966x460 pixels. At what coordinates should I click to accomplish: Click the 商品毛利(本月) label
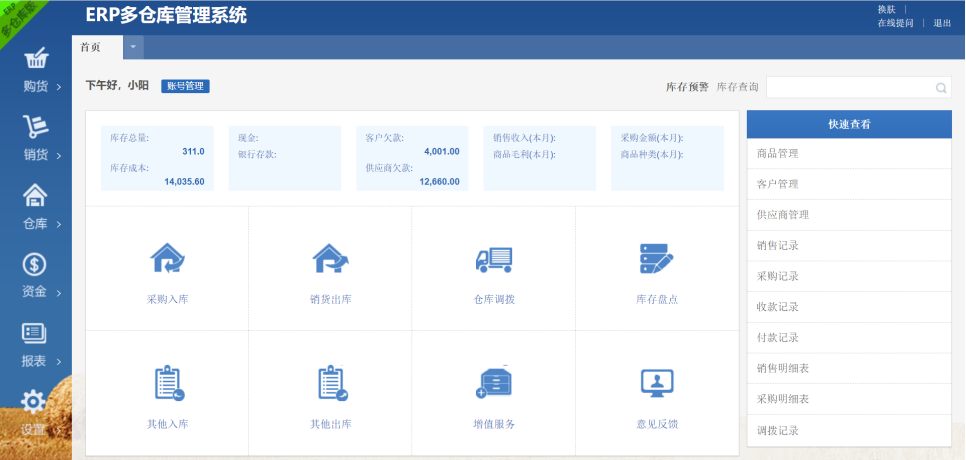click(524, 154)
